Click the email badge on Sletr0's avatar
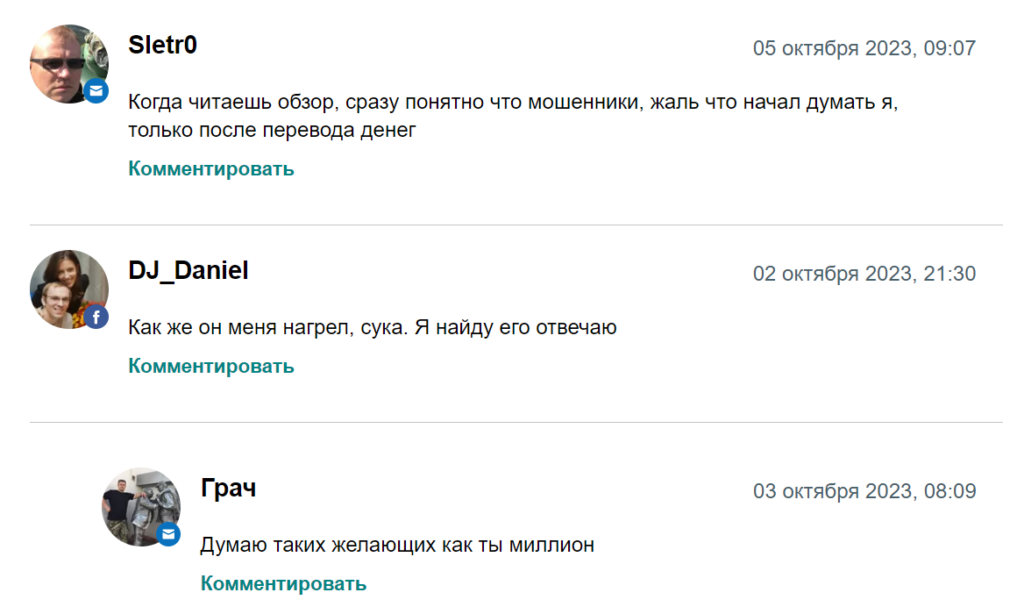Image resolution: width=1024 pixels, height=614 pixels. 96,91
